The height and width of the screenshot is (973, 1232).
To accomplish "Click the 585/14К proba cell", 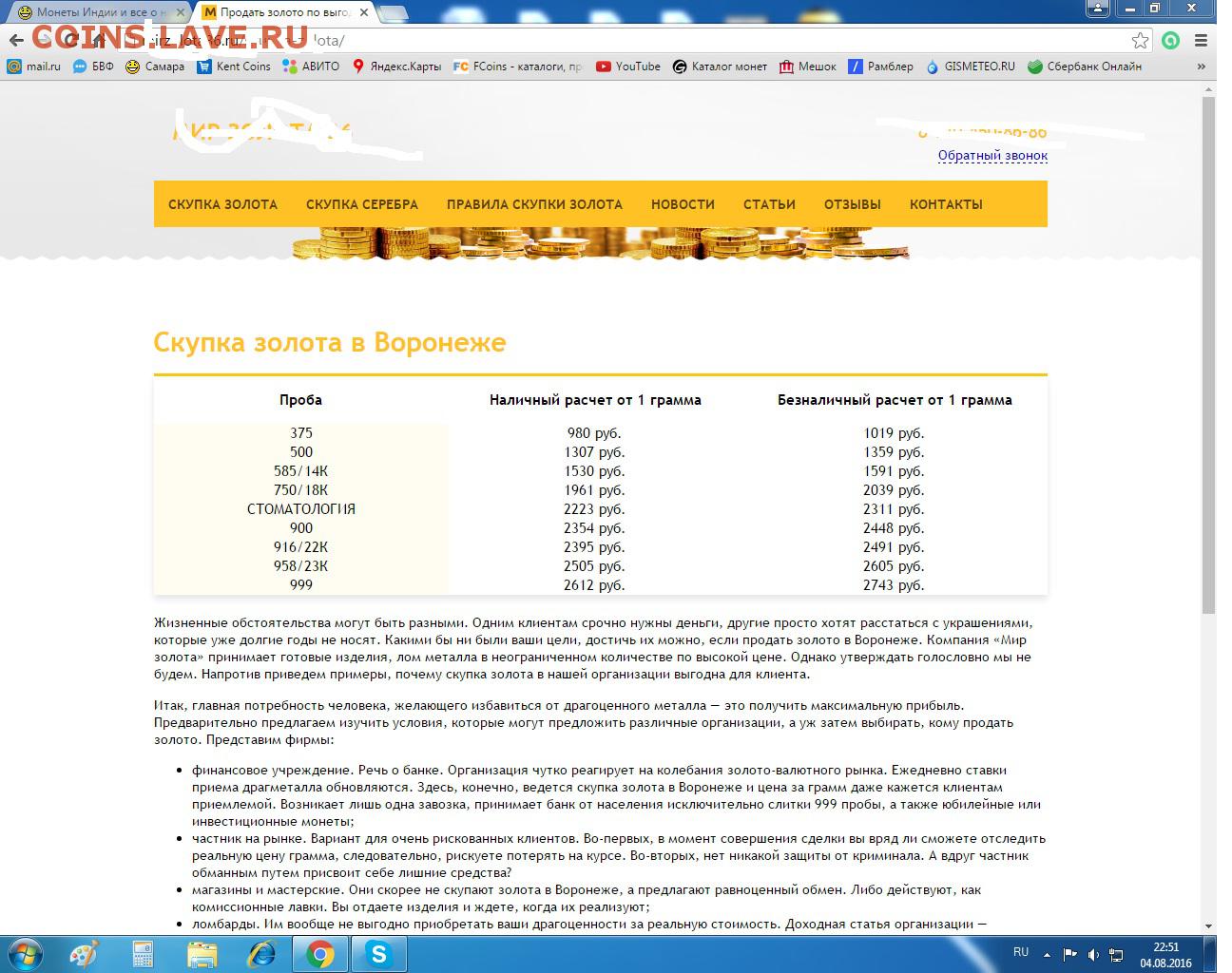I will (x=300, y=471).
